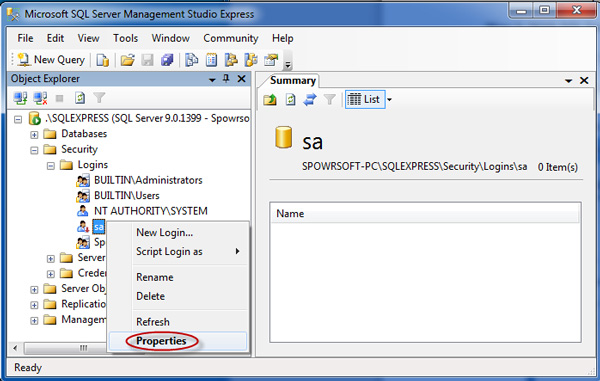Image resolution: width=600 pixels, height=381 pixels.
Task: Select the sa login item
Action: [x=98, y=227]
